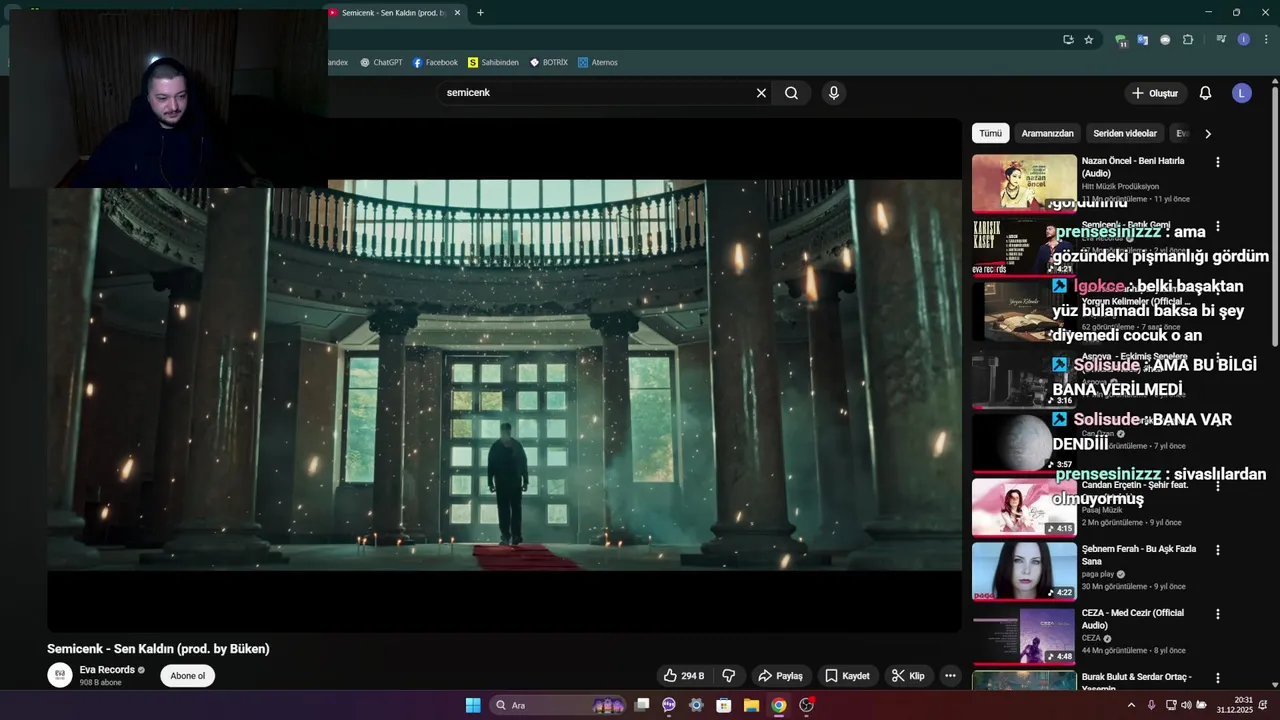Open more actions menu under video
The image size is (1280, 720).
point(950,676)
